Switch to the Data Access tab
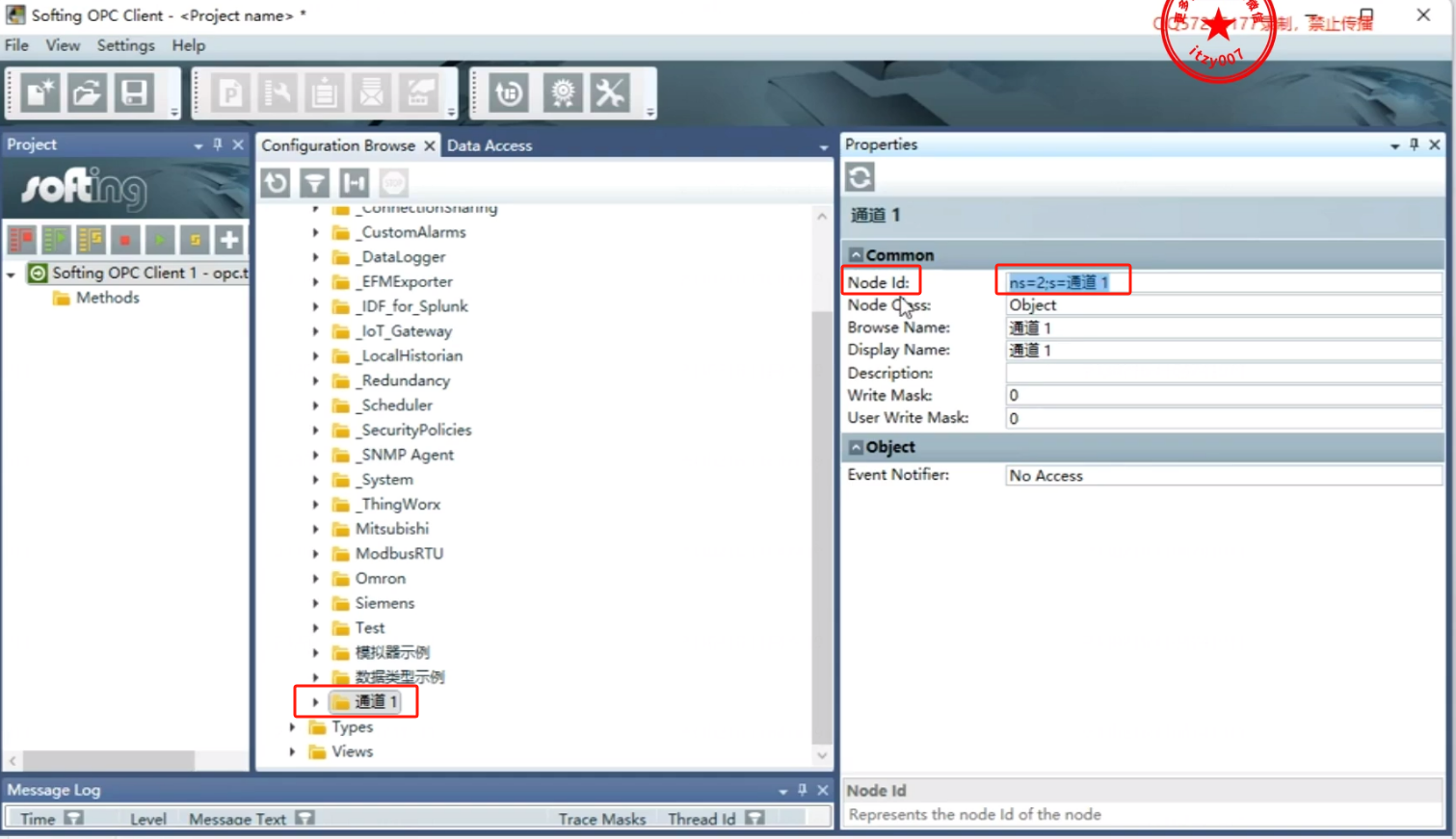1456x839 pixels. click(x=490, y=145)
